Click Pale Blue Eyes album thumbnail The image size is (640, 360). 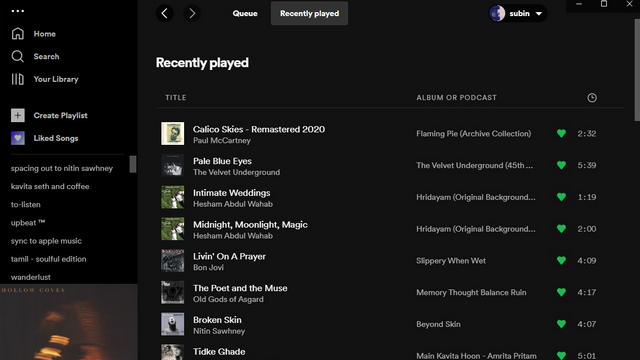pyautogui.click(x=173, y=165)
